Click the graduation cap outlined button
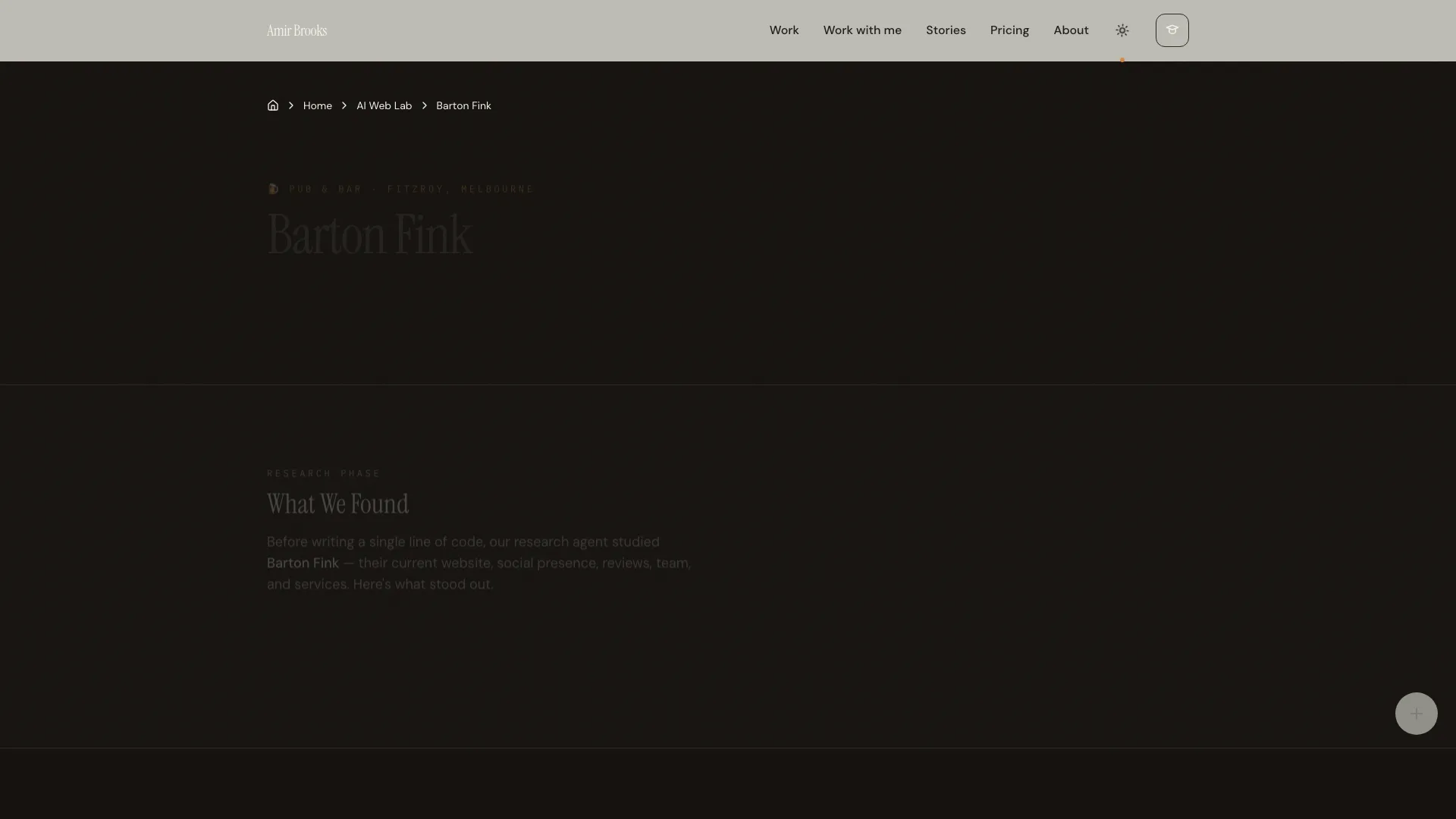The width and height of the screenshot is (1456, 819). pyautogui.click(x=1172, y=30)
